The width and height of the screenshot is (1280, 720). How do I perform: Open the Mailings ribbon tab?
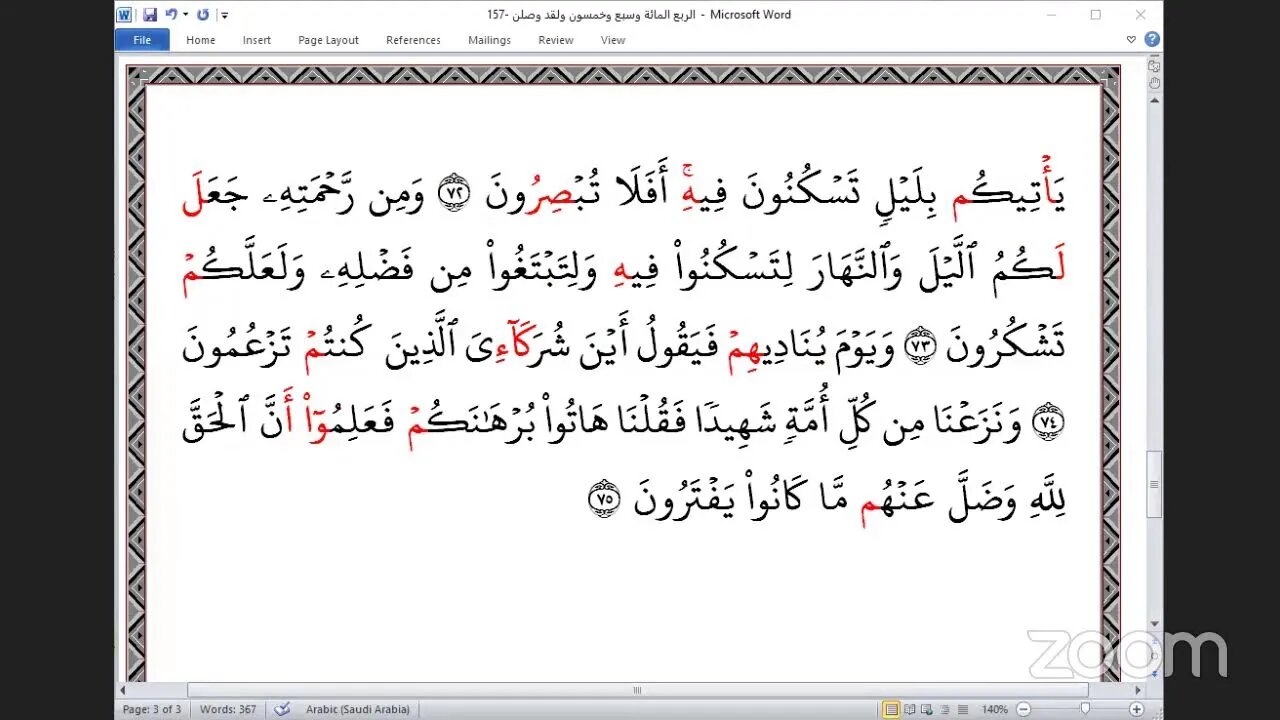pyautogui.click(x=489, y=40)
